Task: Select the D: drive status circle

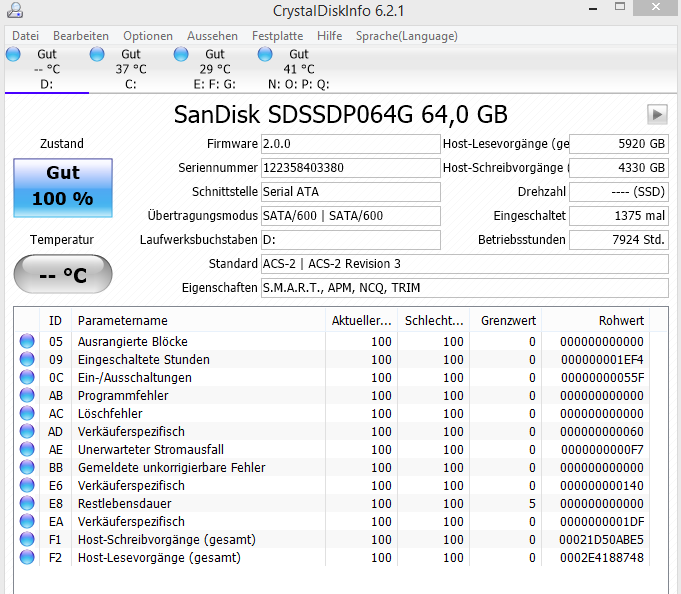Action: coord(13,54)
